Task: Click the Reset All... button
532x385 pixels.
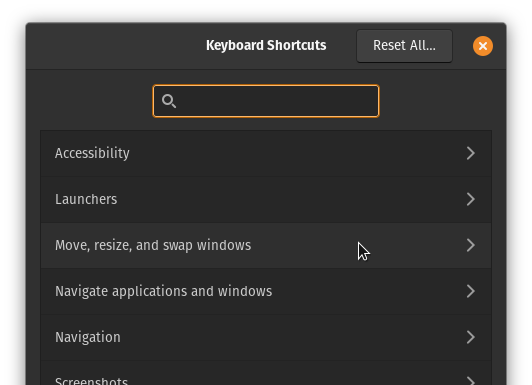Action: [x=404, y=46]
